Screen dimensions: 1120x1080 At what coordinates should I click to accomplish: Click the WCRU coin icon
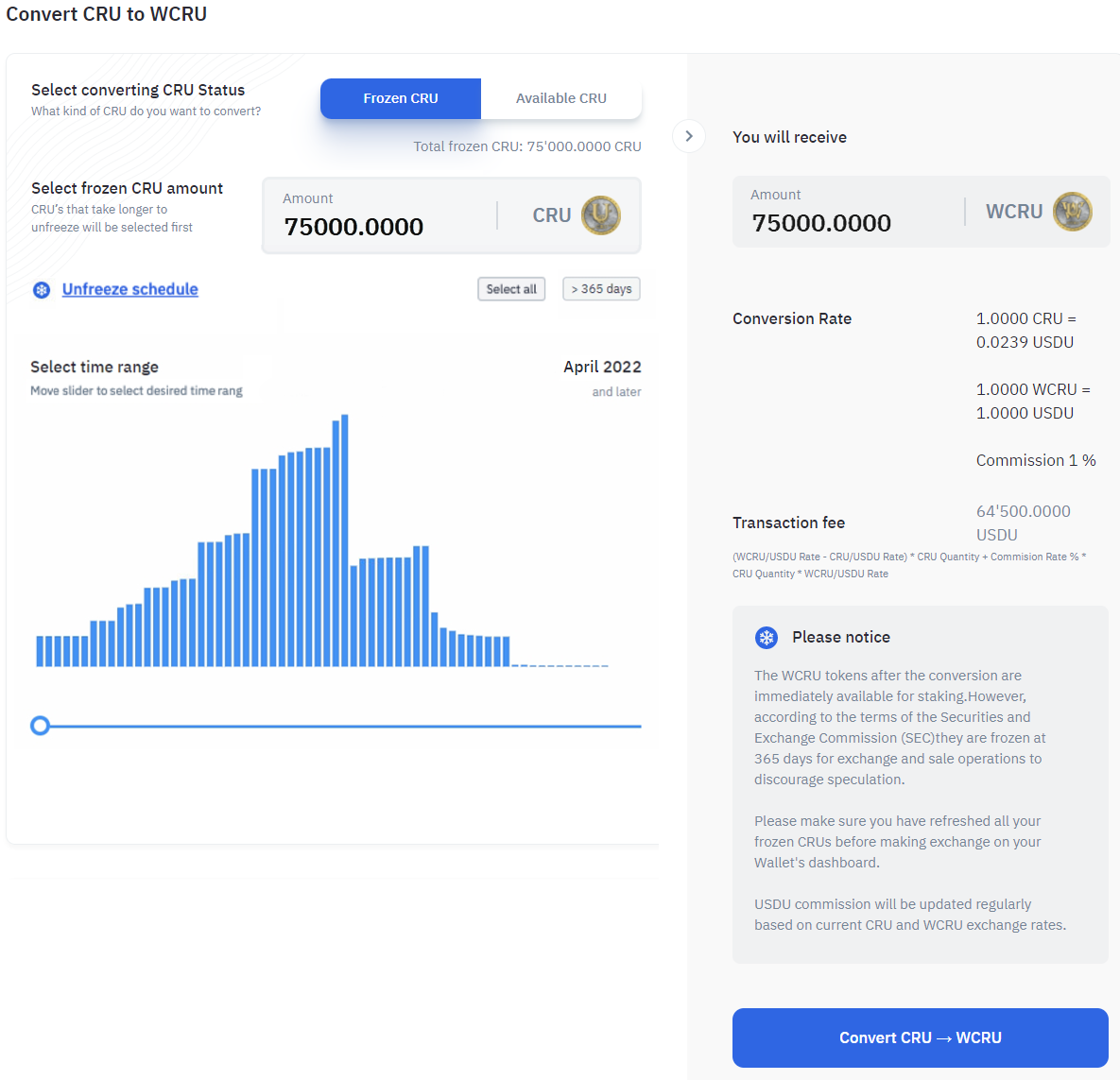click(x=1073, y=212)
